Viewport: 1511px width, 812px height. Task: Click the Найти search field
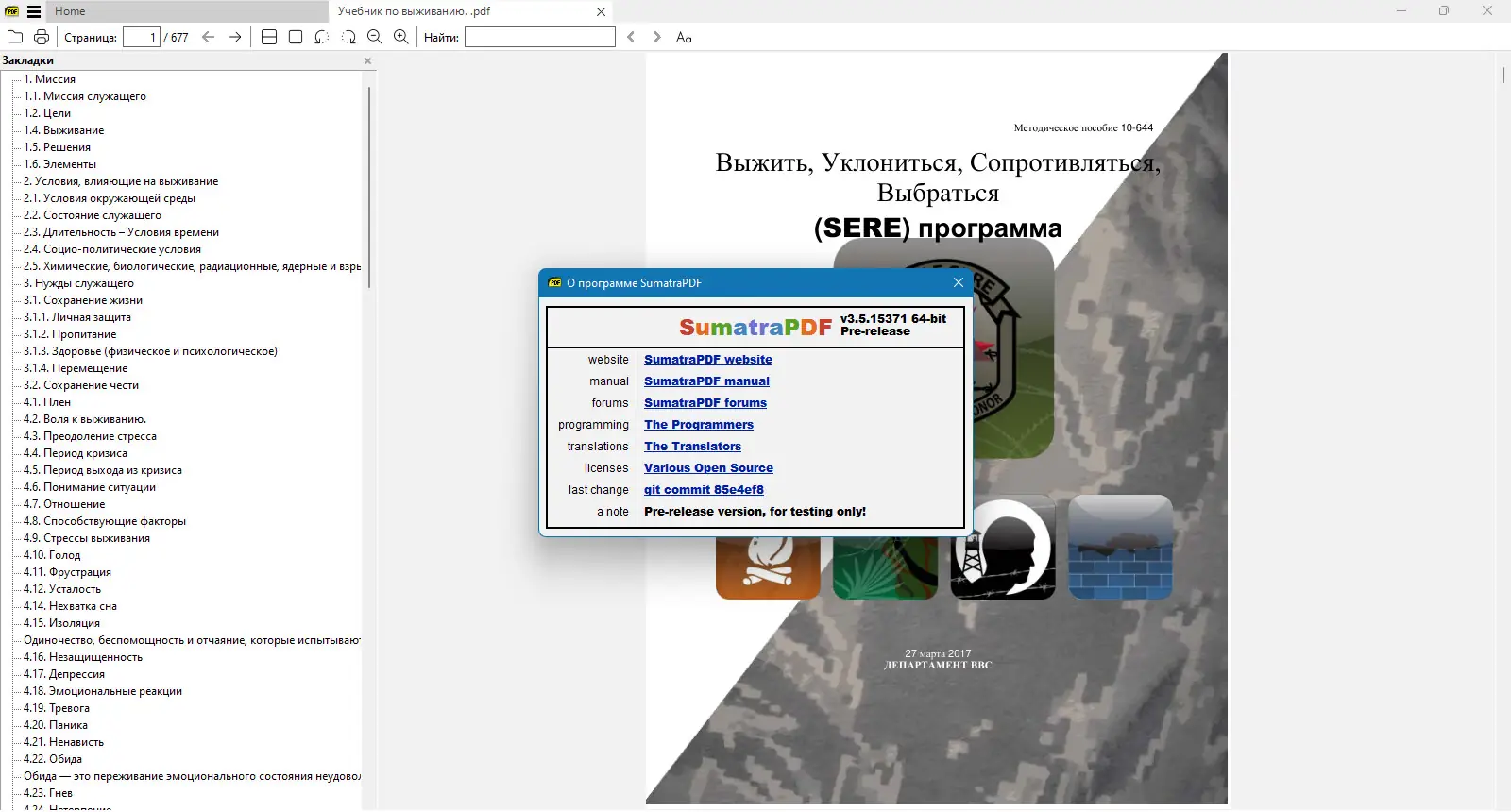coord(540,37)
